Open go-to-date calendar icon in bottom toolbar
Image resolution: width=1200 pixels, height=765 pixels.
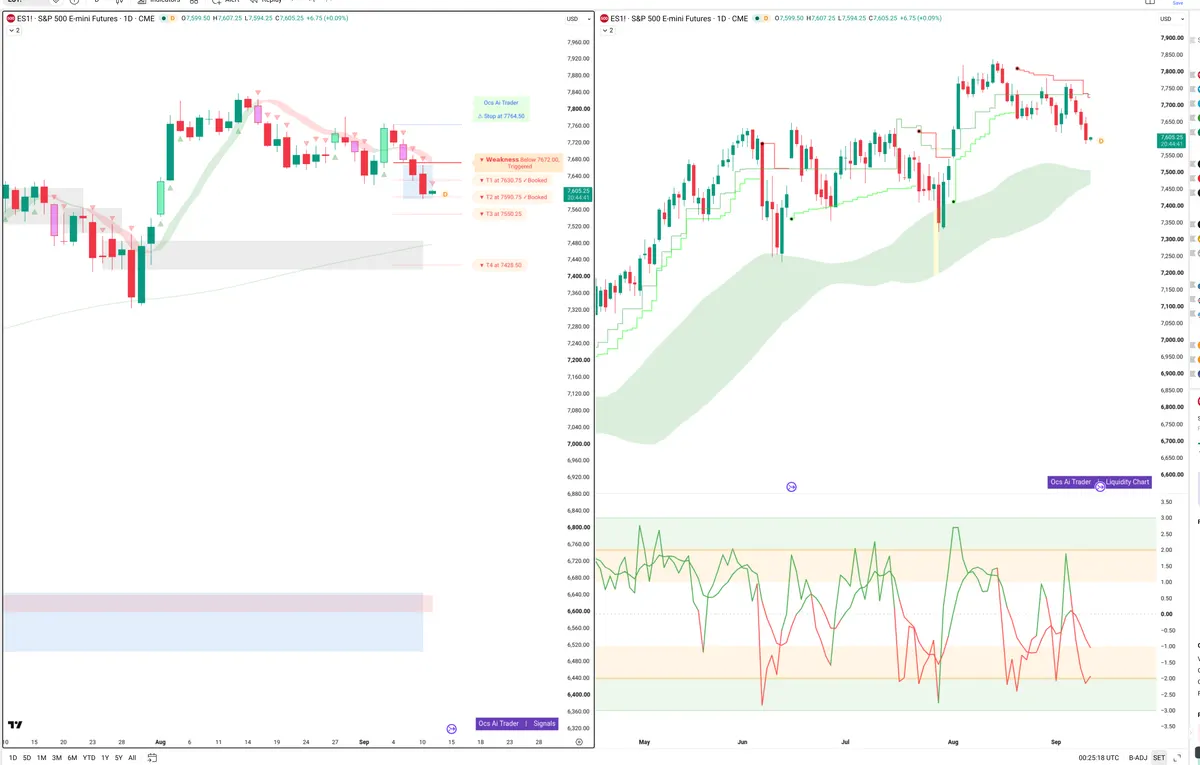click(151, 758)
